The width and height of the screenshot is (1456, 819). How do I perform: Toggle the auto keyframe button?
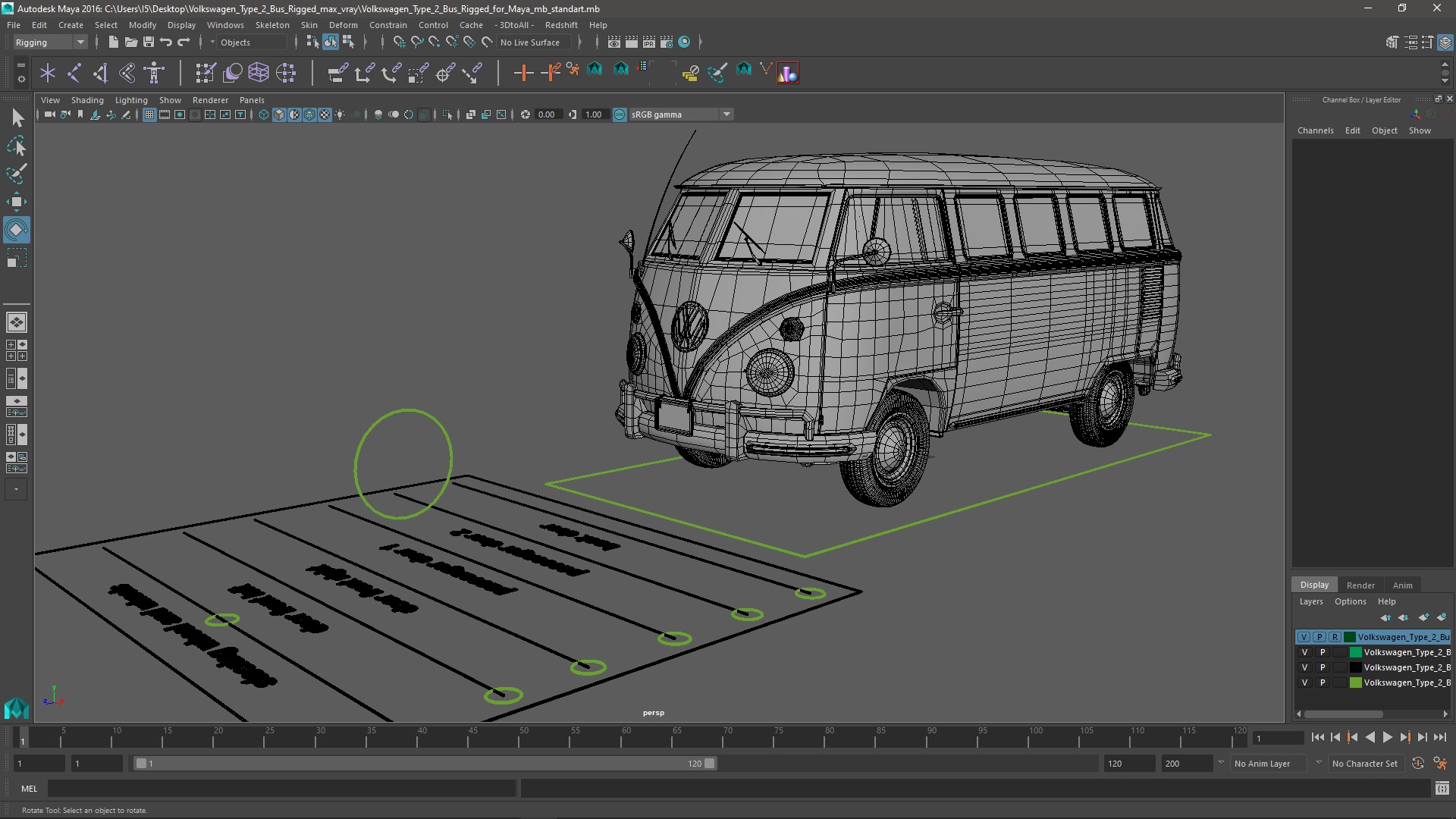[x=1418, y=764]
